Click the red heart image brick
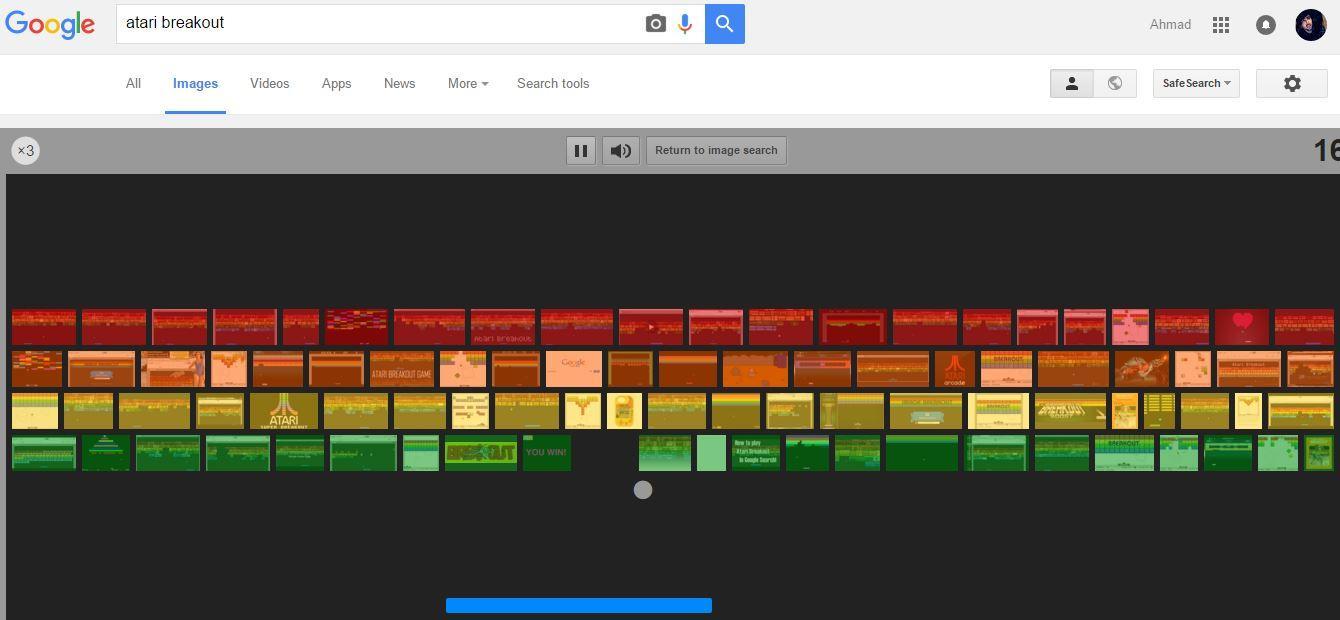 click(x=1242, y=327)
